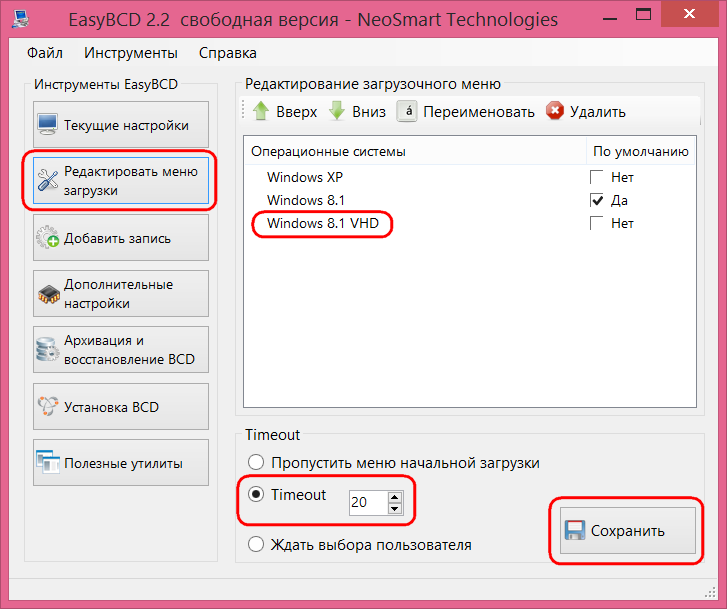Open Добавить запись via its gear-plus icon
This screenshot has height=609, width=727.
[48, 237]
